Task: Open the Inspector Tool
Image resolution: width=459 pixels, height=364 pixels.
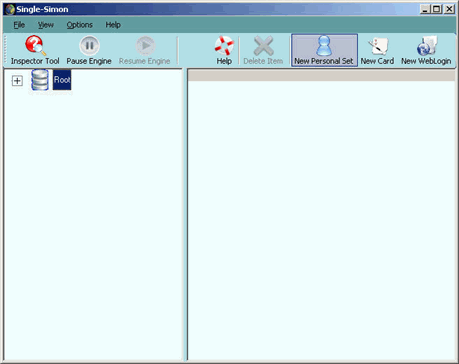Action: point(35,50)
